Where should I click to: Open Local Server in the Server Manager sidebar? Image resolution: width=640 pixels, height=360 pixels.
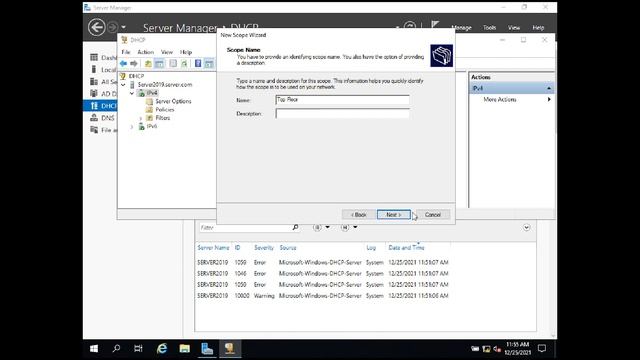coord(103,70)
